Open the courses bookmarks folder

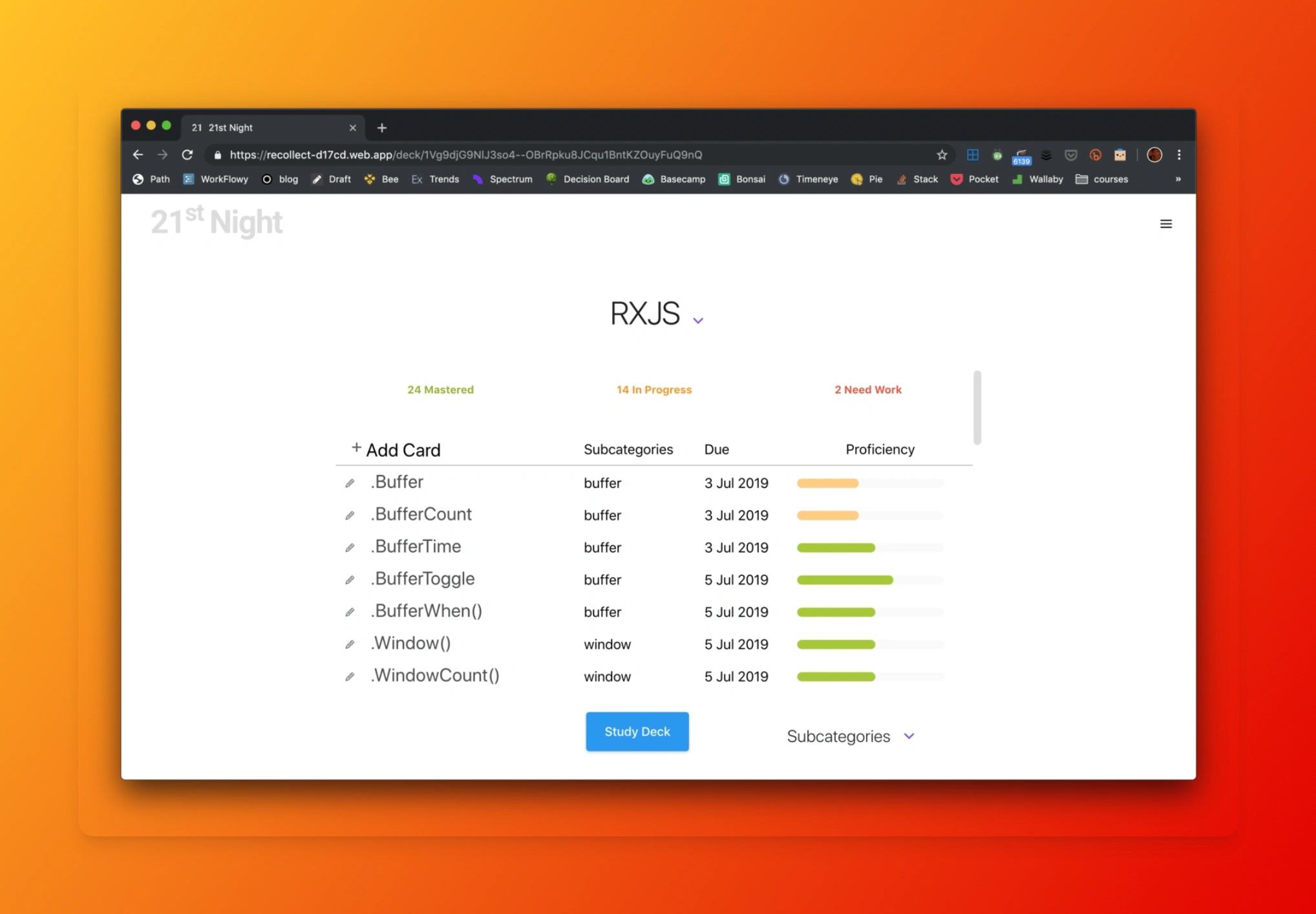pyautogui.click(x=1101, y=179)
